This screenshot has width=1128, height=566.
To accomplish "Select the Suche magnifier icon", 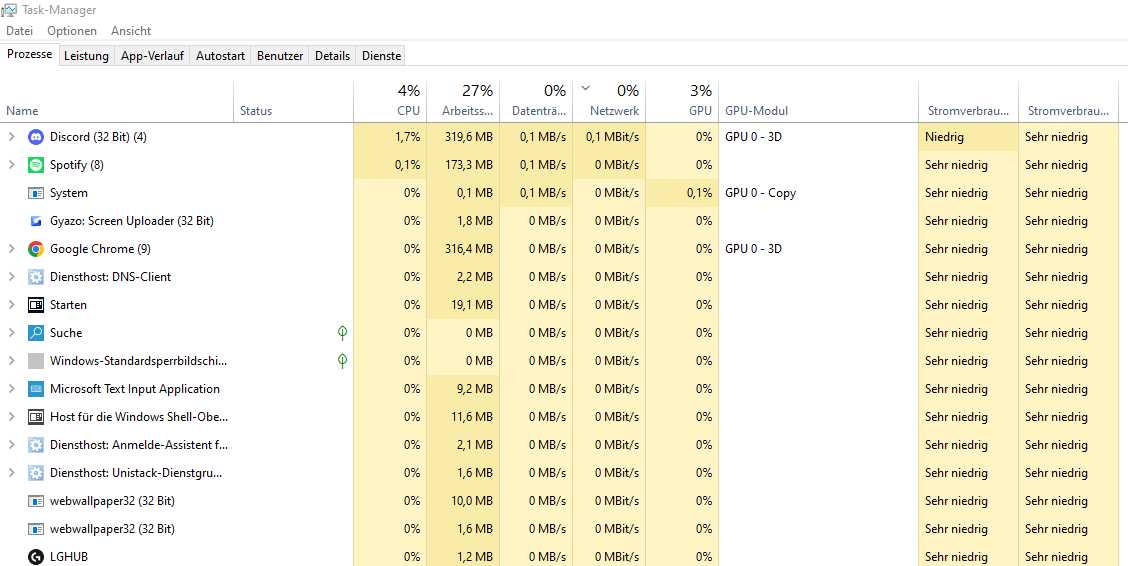I will click(x=35, y=333).
